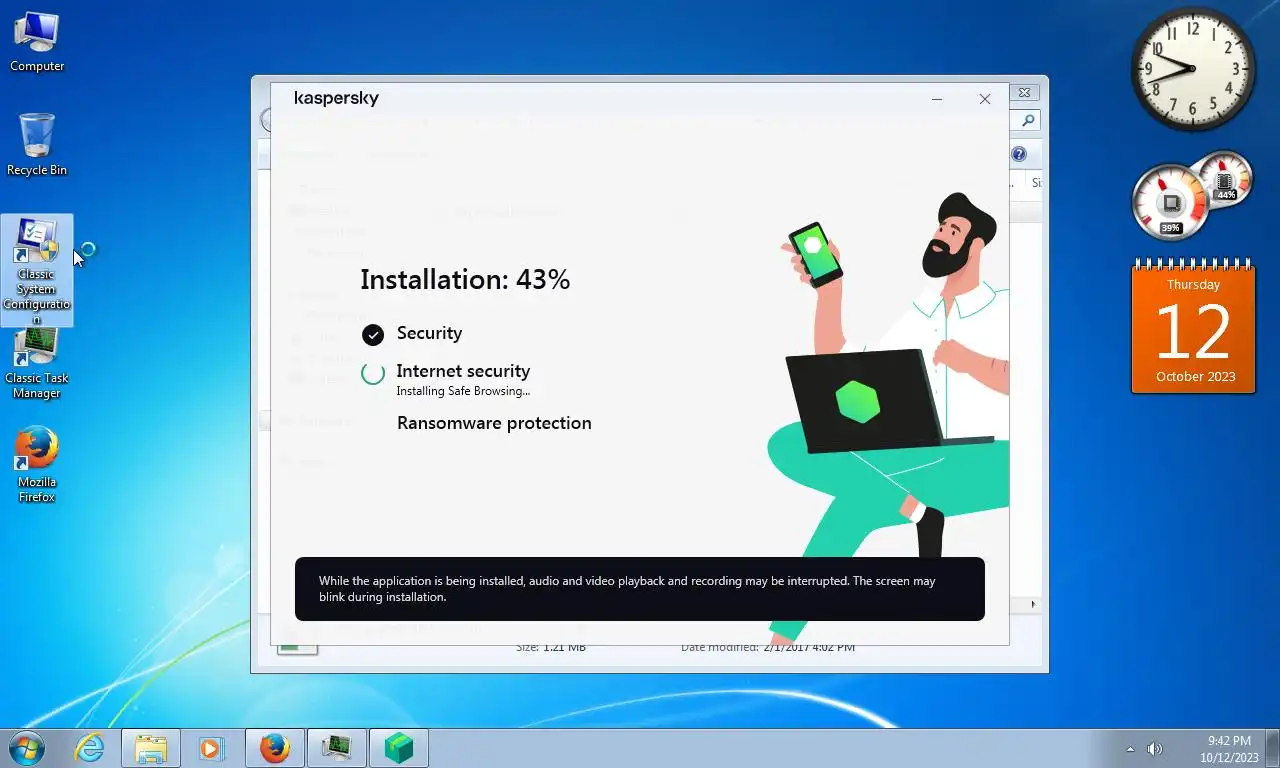Viewport: 1280px width, 768px height.
Task: Switch to Task Manager taskbar button
Action: click(336, 748)
